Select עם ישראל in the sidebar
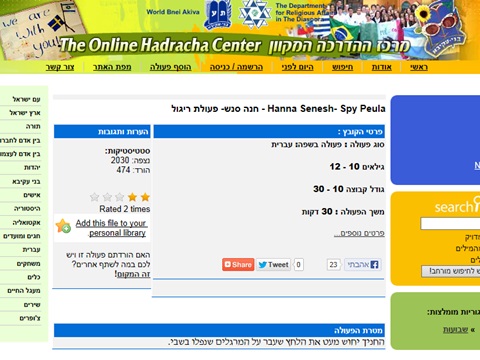This screenshot has width=480, height=360. (26, 99)
